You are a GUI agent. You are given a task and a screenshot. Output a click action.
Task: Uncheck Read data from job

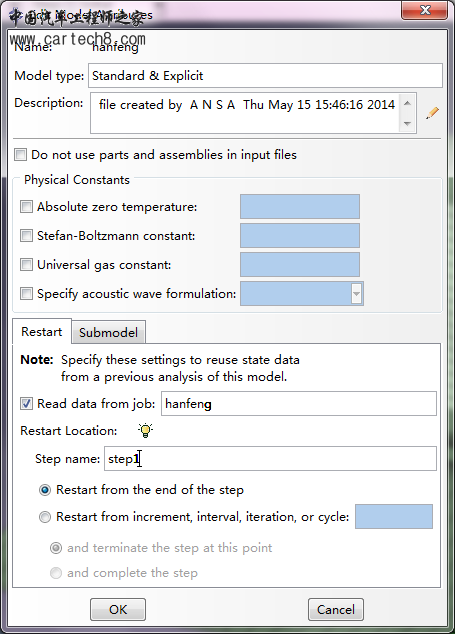26,404
